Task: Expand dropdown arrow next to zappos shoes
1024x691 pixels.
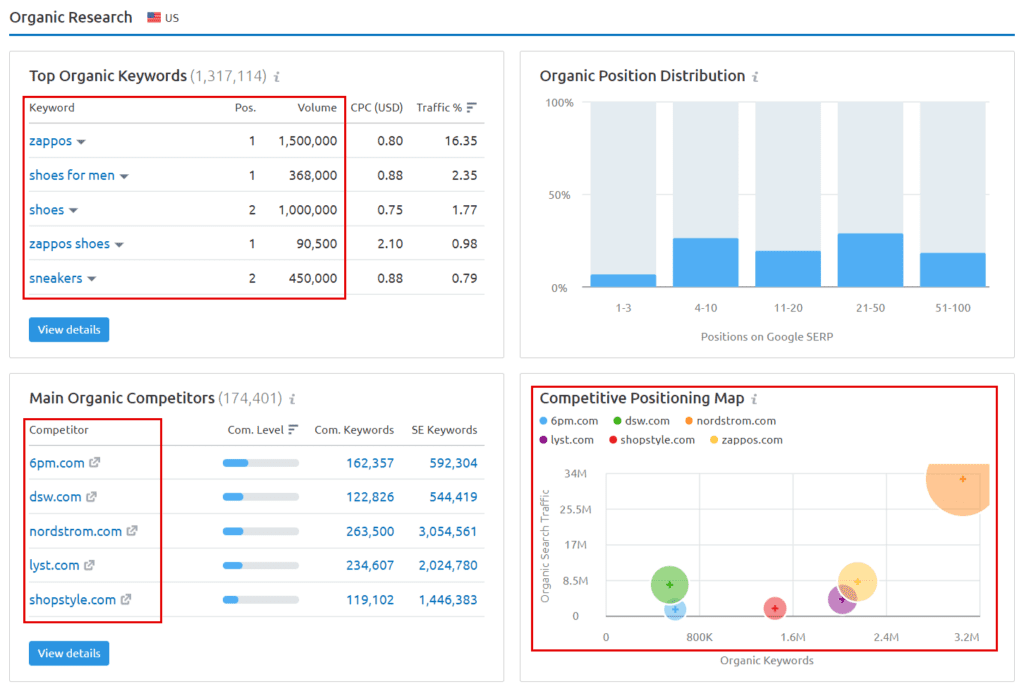Action: click(120, 245)
